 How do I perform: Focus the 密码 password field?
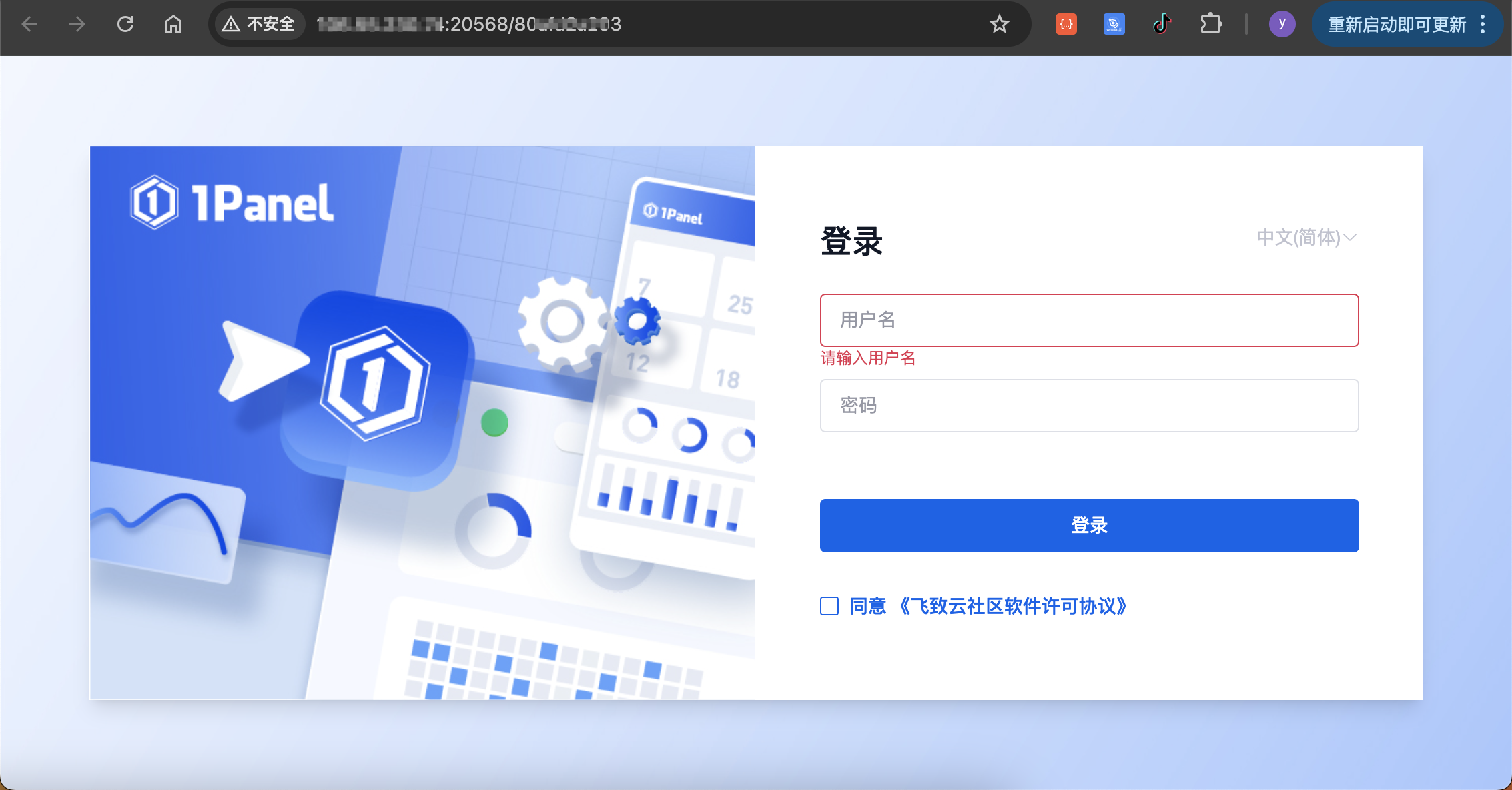(1089, 406)
